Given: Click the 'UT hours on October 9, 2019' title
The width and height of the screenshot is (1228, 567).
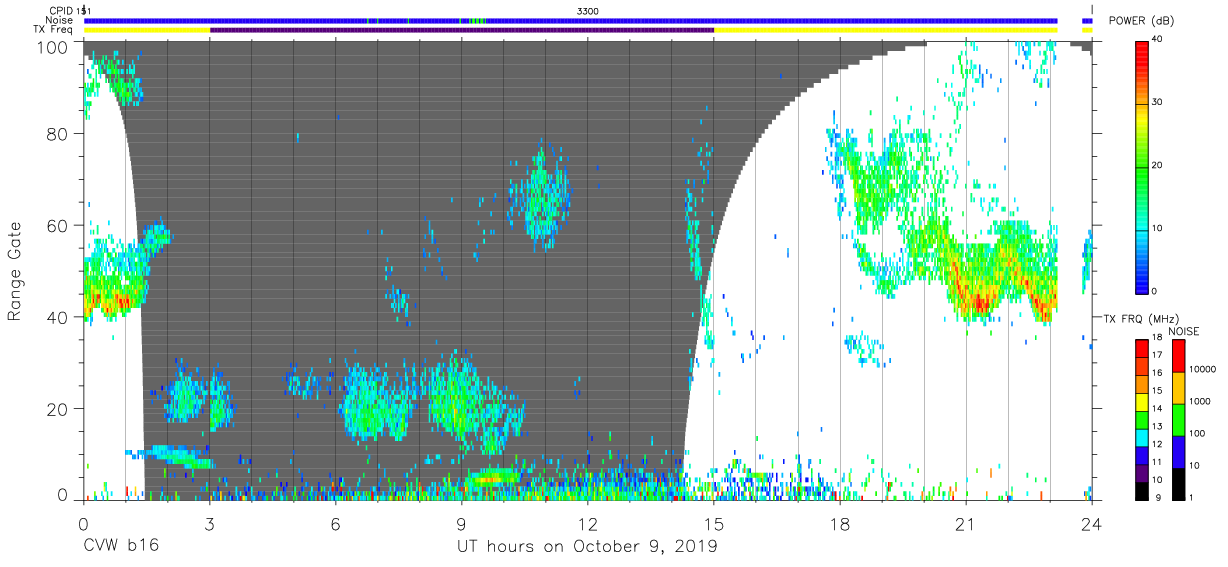Looking at the screenshot, I should pos(587,546).
